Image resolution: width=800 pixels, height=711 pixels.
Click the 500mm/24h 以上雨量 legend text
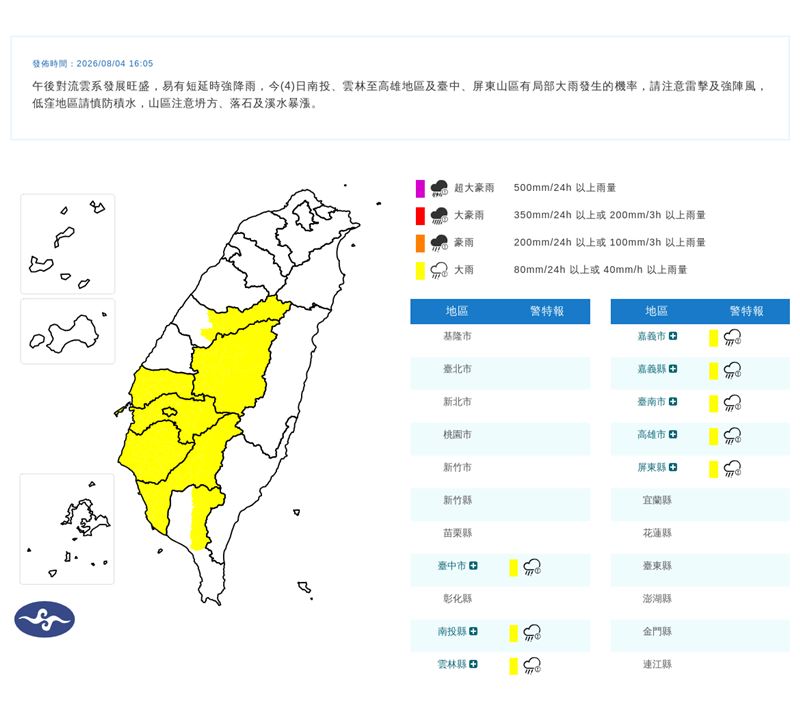pos(564,188)
